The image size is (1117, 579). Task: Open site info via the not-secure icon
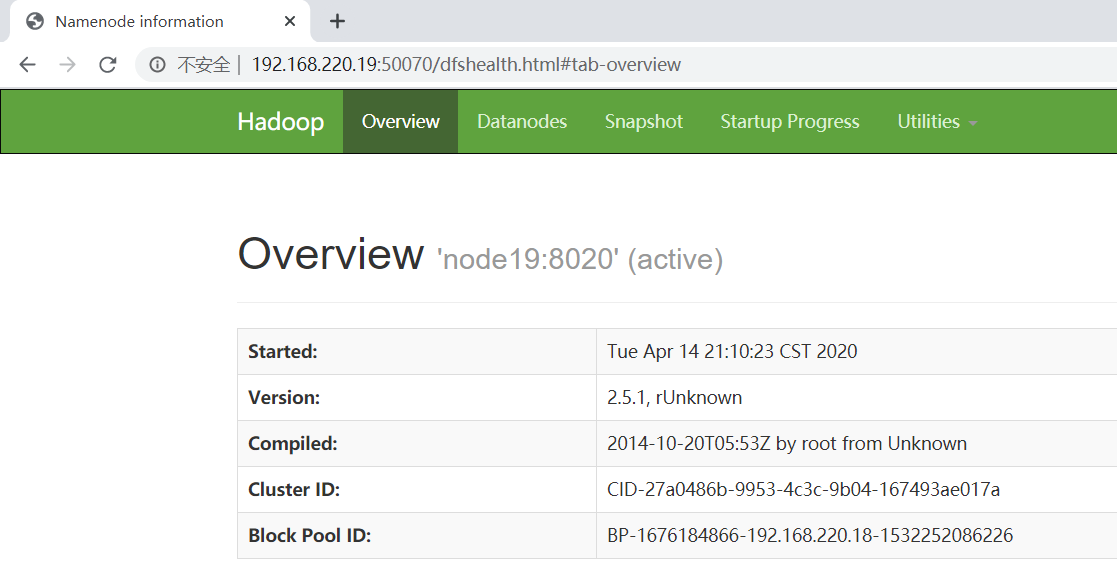(x=157, y=65)
